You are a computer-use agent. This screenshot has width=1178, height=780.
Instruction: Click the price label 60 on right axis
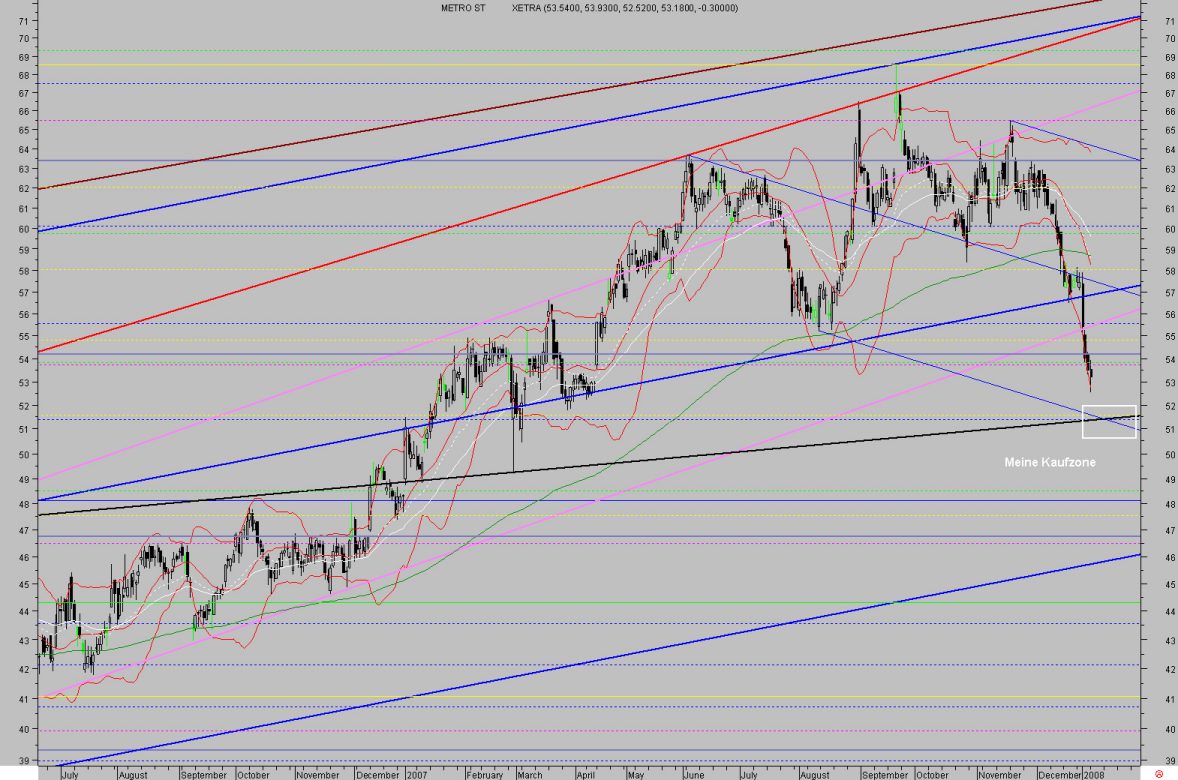tap(1170, 229)
